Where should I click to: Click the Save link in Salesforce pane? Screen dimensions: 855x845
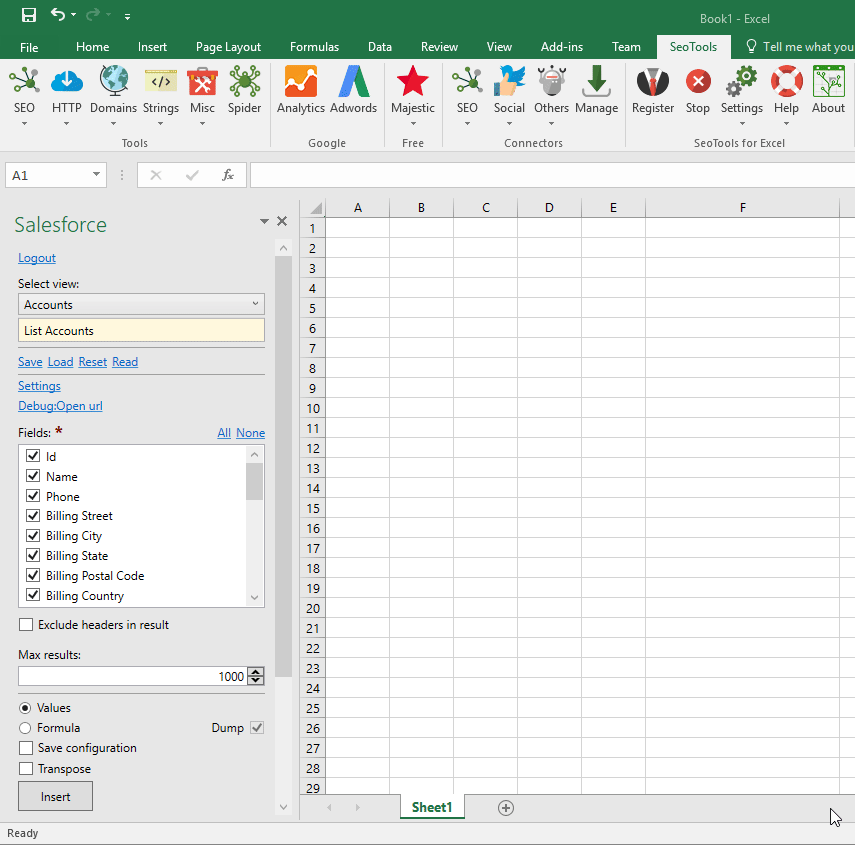click(30, 362)
